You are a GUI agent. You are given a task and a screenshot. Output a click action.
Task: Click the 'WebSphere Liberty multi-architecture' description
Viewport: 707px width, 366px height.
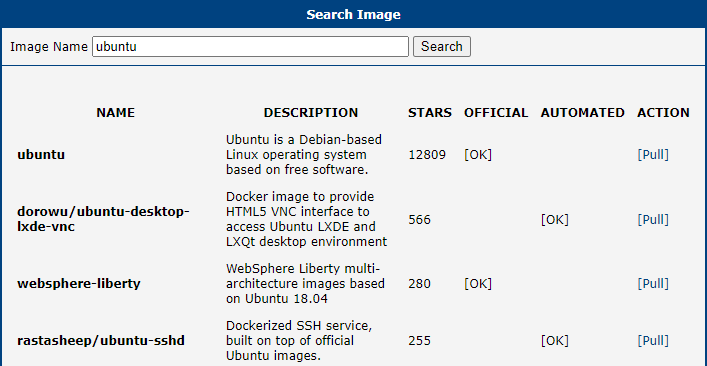click(305, 284)
